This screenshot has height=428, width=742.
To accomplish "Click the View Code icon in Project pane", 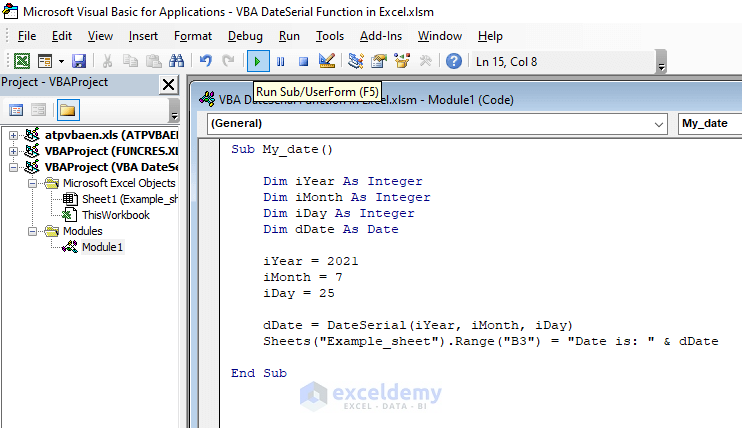I will click(x=16, y=110).
